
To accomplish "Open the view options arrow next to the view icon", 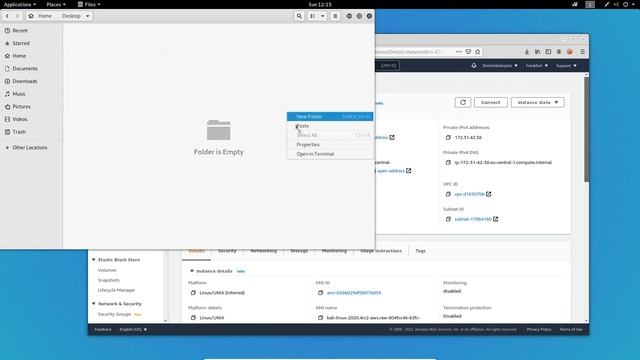I will coord(322,16).
